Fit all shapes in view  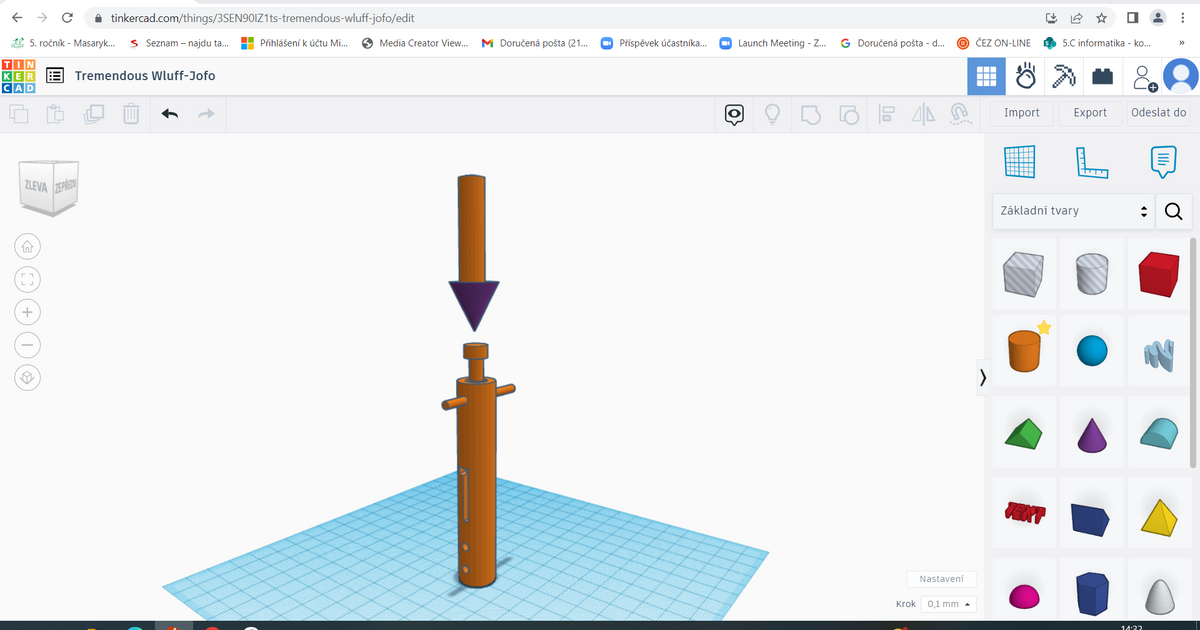[27, 278]
